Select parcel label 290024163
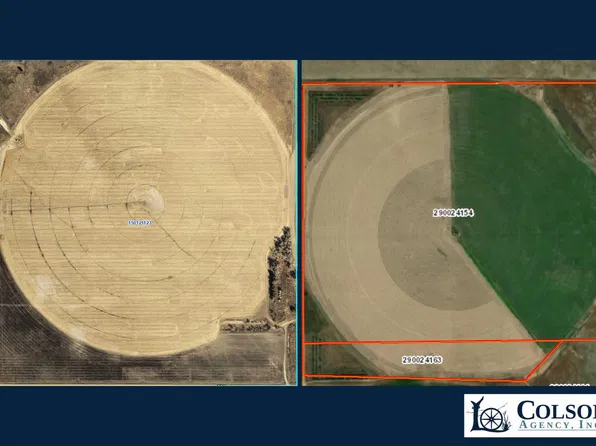The image size is (596, 446). point(422,360)
